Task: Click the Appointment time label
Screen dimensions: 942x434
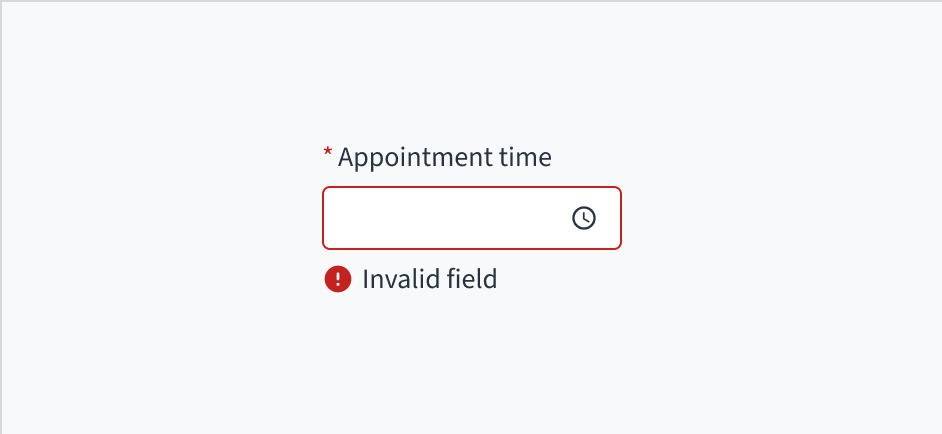Action: point(444,158)
